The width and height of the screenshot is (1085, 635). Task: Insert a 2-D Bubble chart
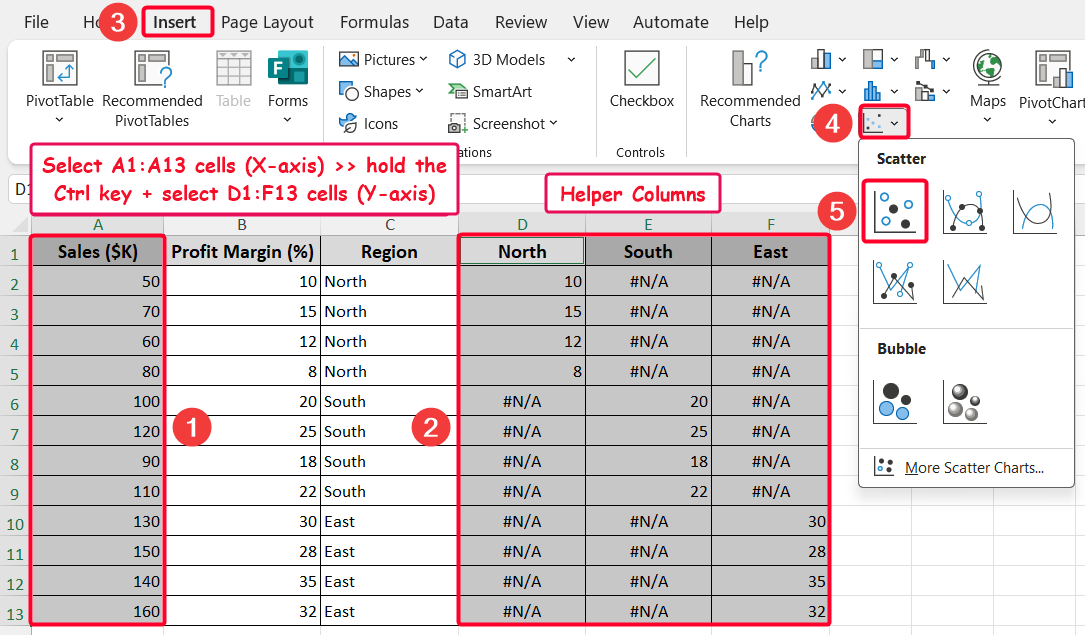[x=894, y=401]
